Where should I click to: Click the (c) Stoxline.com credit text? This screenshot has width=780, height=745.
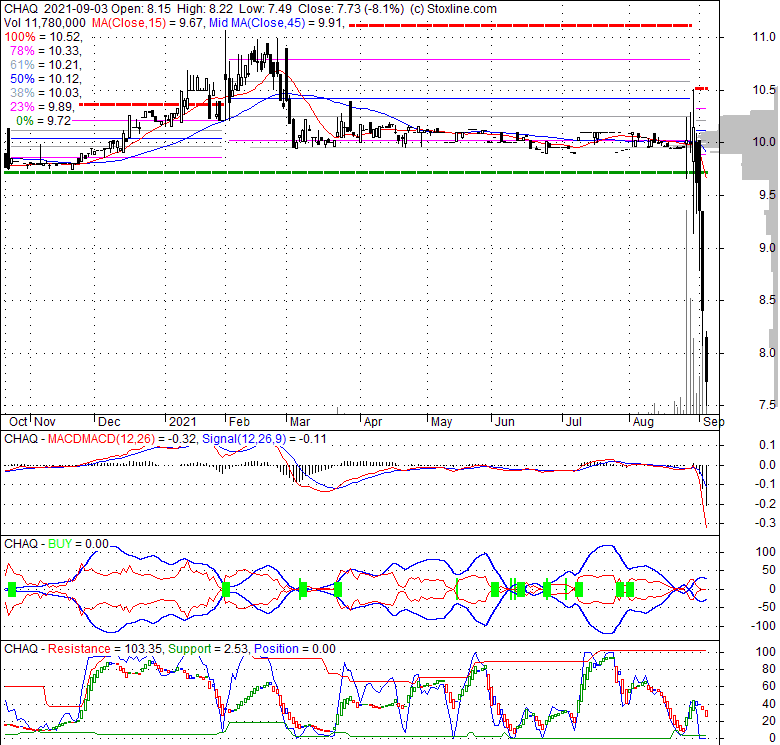453,9
